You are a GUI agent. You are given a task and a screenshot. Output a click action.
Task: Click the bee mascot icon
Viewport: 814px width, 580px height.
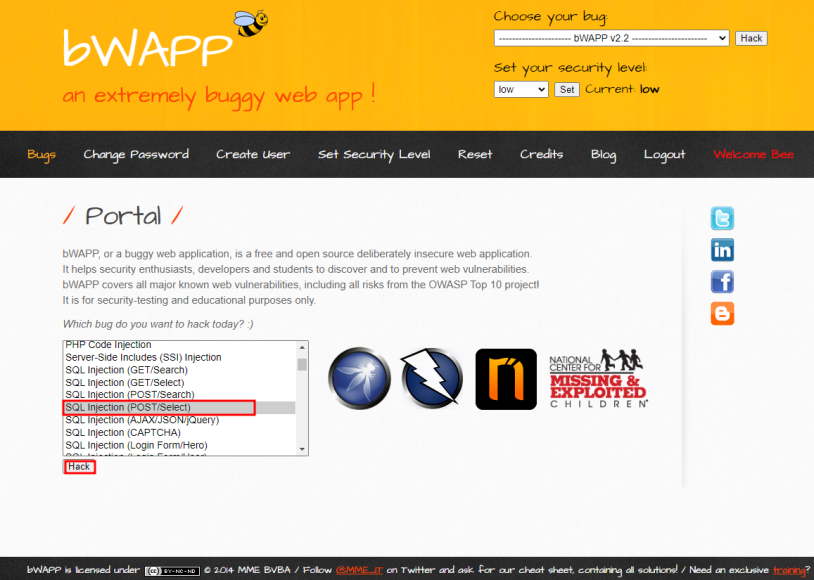[251, 23]
